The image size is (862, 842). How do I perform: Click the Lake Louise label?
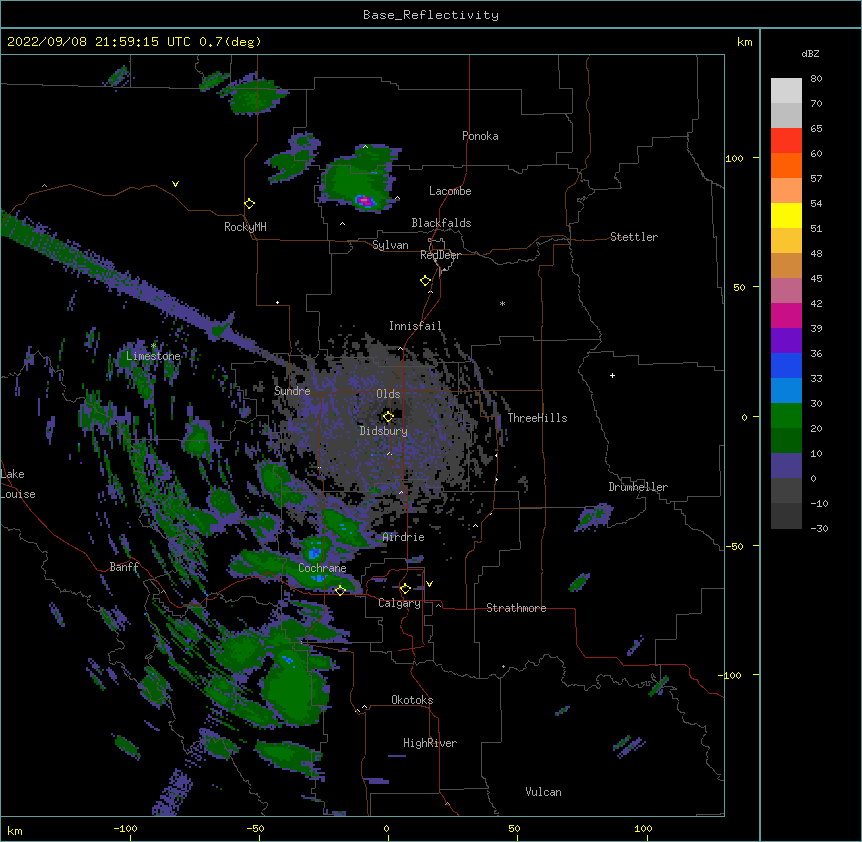coord(18,484)
